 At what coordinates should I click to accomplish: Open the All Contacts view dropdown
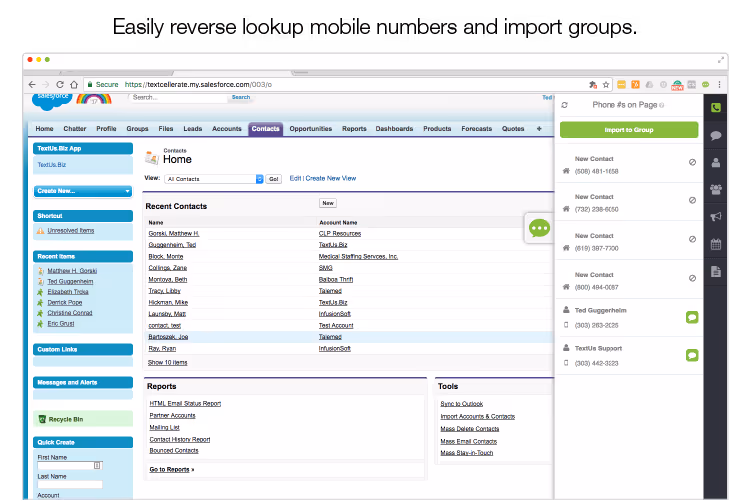(x=214, y=179)
